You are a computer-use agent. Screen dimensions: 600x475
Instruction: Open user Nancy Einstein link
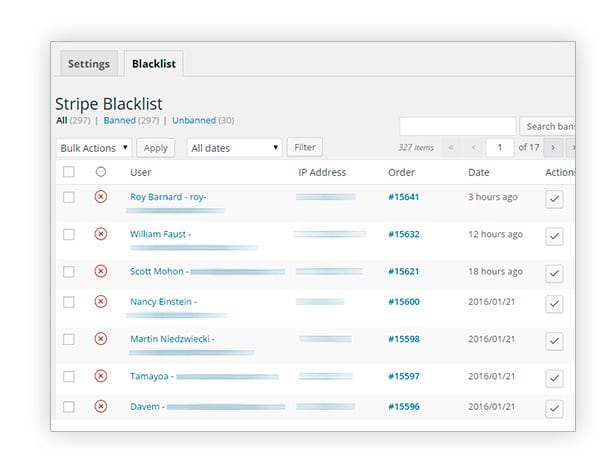tap(161, 302)
